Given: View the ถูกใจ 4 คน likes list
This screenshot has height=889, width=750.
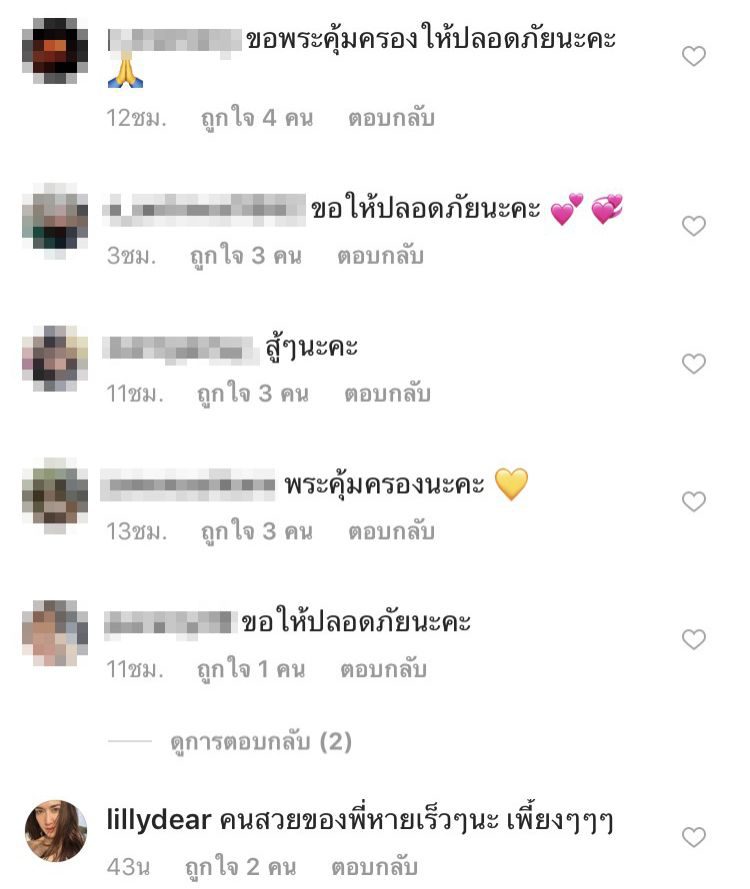Looking at the screenshot, I should [x=257, y=118].
